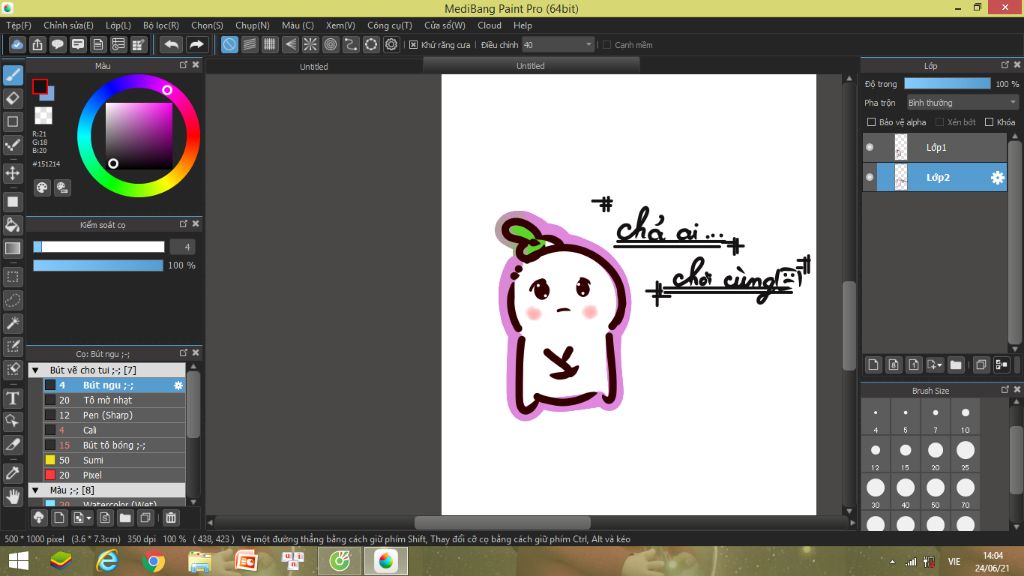
Task: Click the Redo arrow in toolbar
Action: pos(196,44)
